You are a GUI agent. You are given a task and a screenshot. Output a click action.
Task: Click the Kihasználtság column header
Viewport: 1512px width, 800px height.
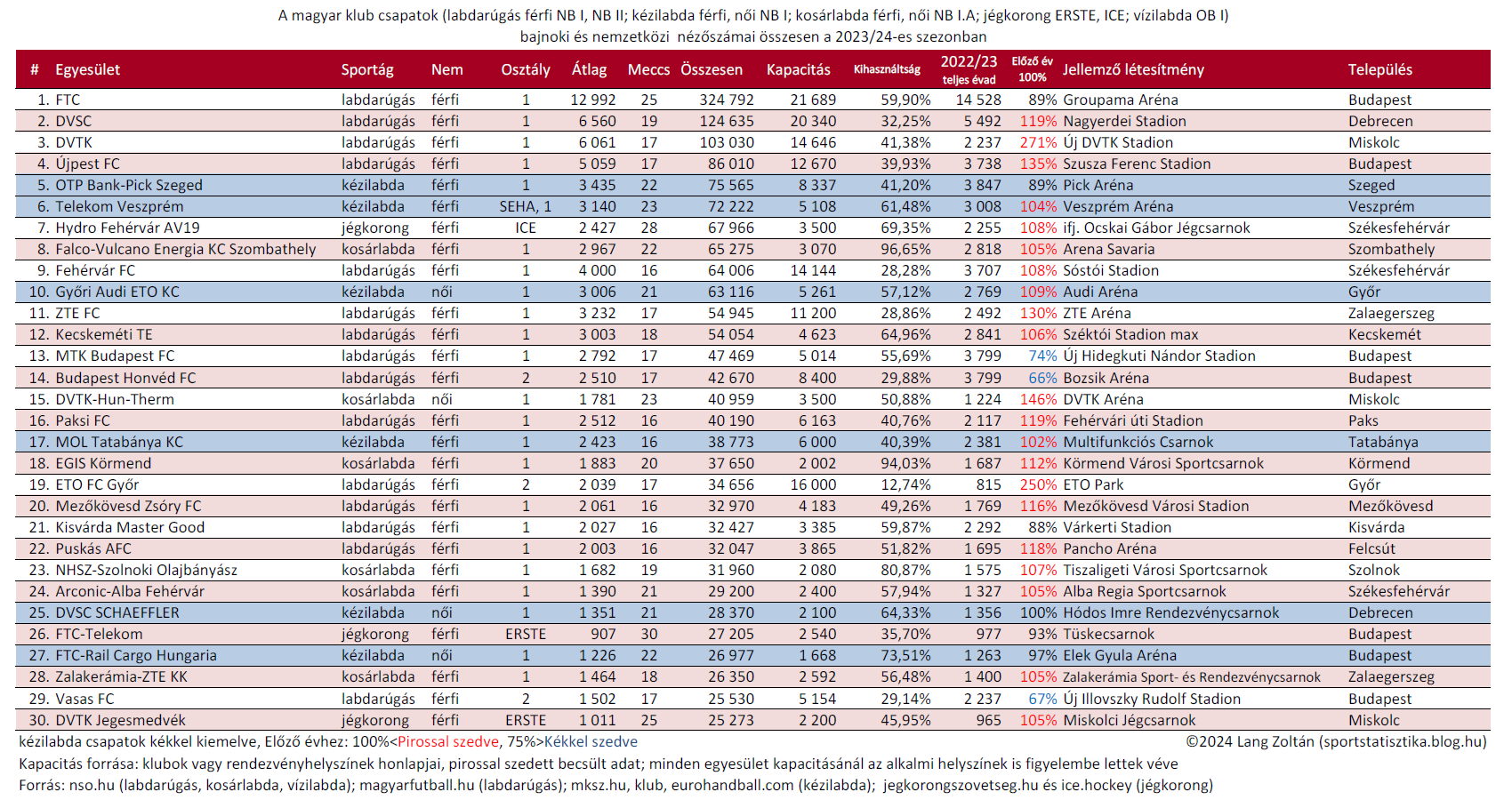(887, 69)
